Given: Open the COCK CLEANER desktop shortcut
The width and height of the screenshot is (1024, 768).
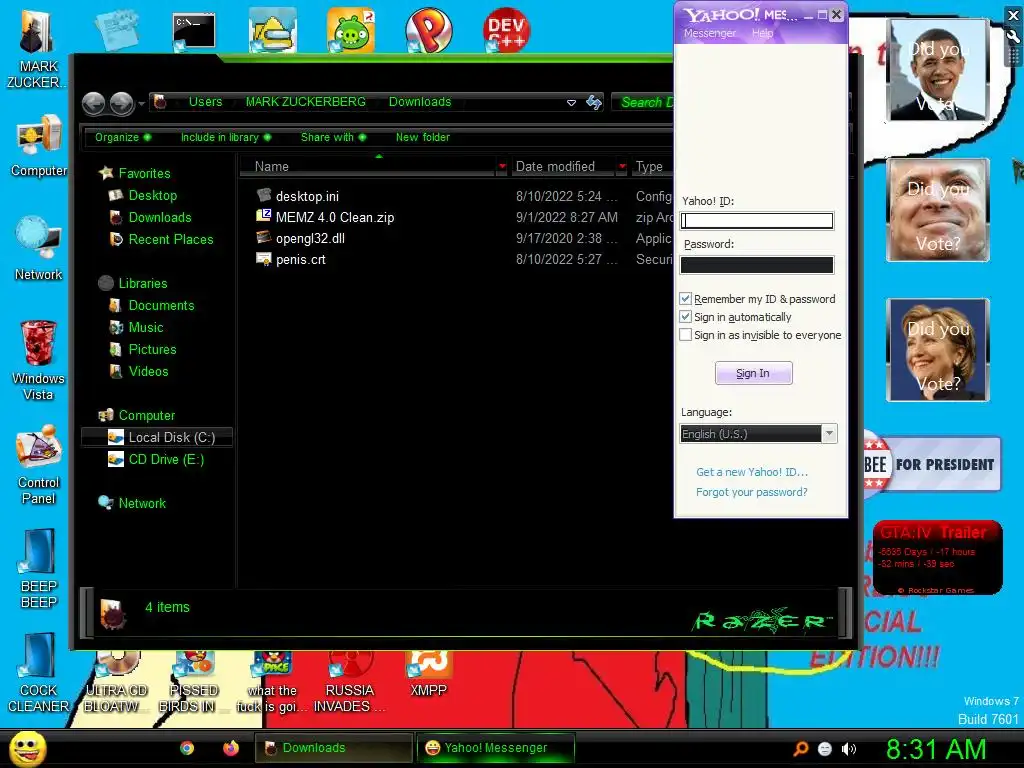Looking at the screenshot, I should pyautogui.click(x=39, y=673).
